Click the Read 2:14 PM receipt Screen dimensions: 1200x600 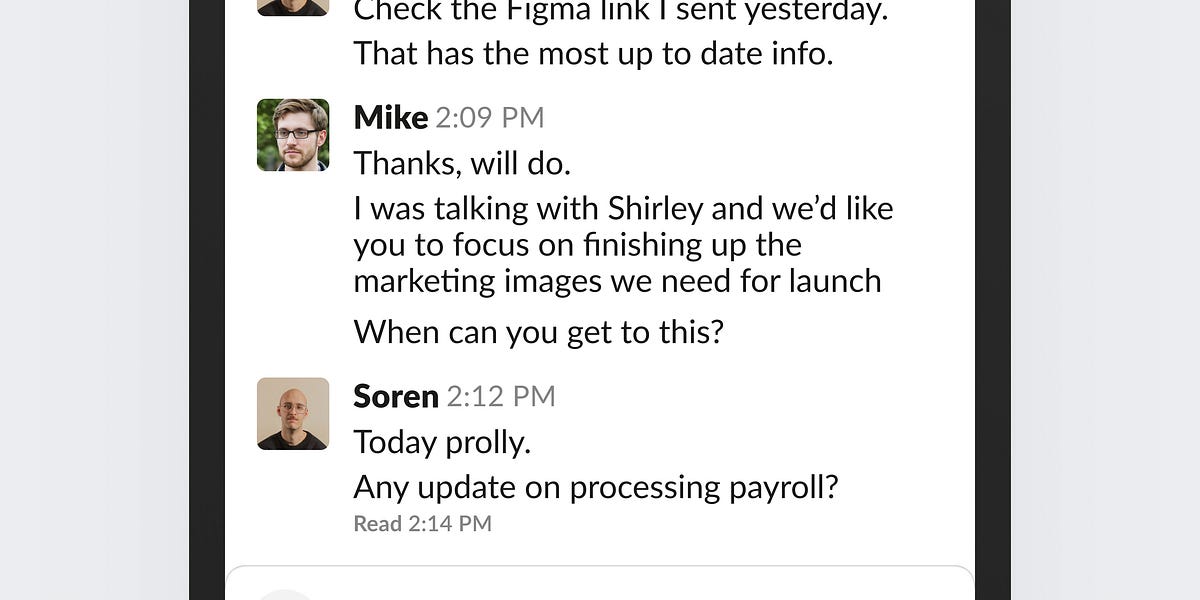(x=421, y=523)
